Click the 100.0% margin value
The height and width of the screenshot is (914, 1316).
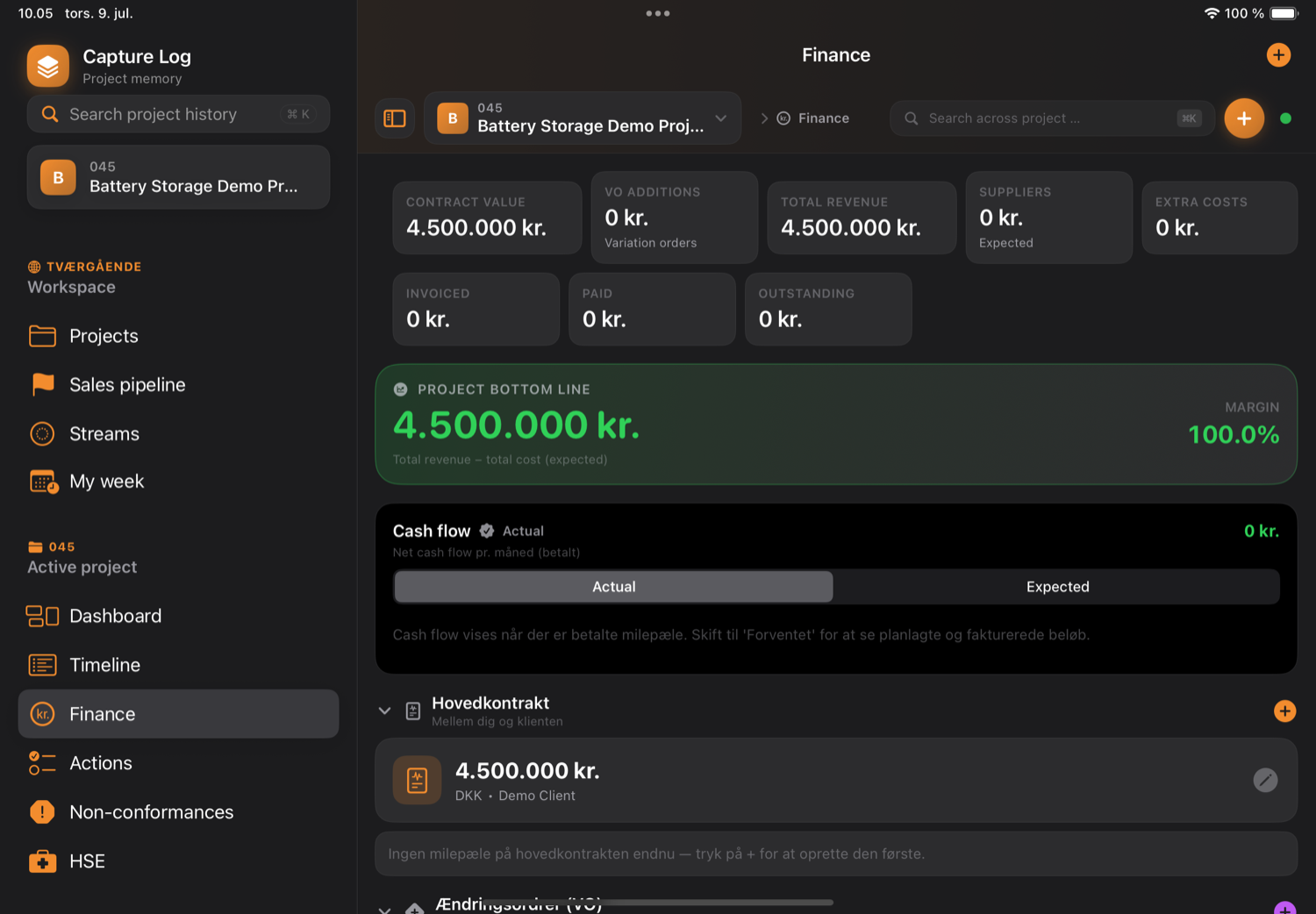coord(1234,434)
